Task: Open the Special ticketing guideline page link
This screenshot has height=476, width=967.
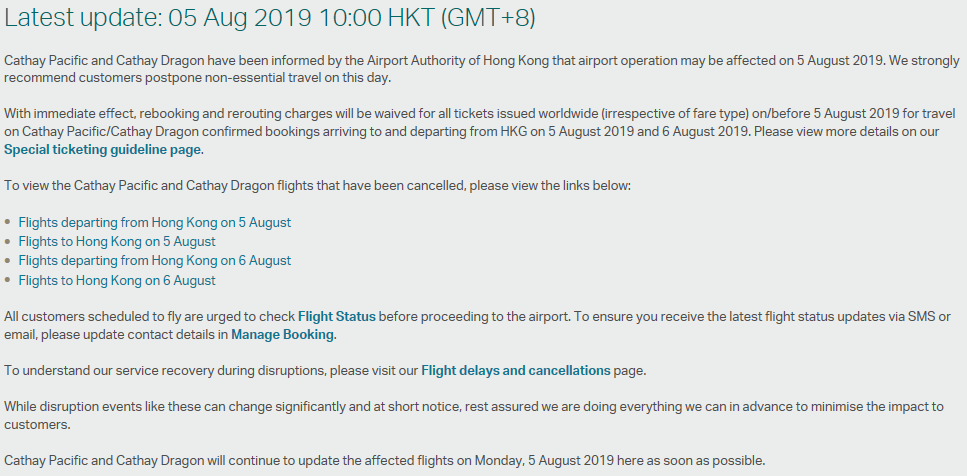Action: tap(102, 149)
